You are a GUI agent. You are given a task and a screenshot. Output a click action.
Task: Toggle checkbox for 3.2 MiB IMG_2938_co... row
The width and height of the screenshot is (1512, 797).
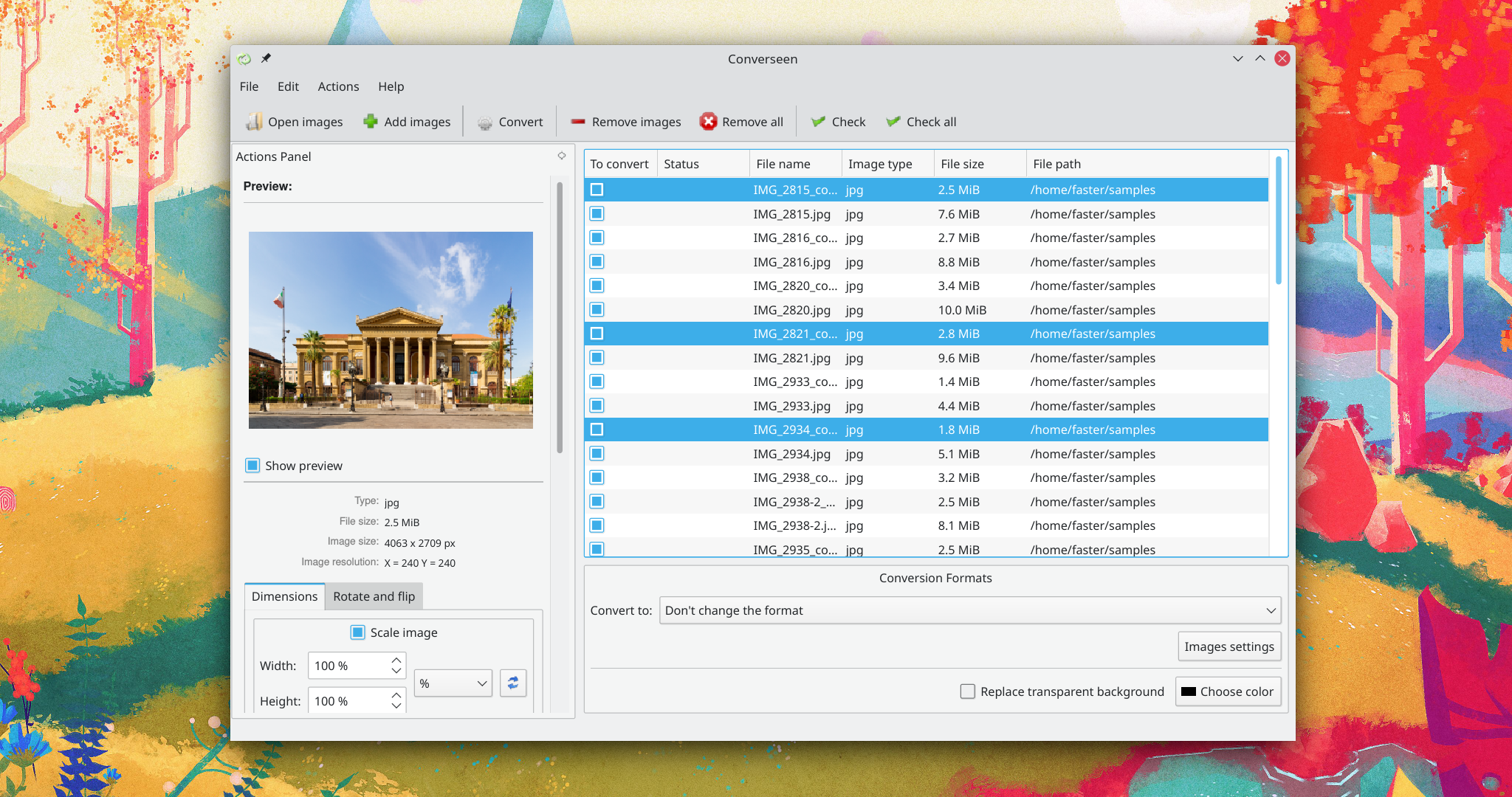[597, 477]
